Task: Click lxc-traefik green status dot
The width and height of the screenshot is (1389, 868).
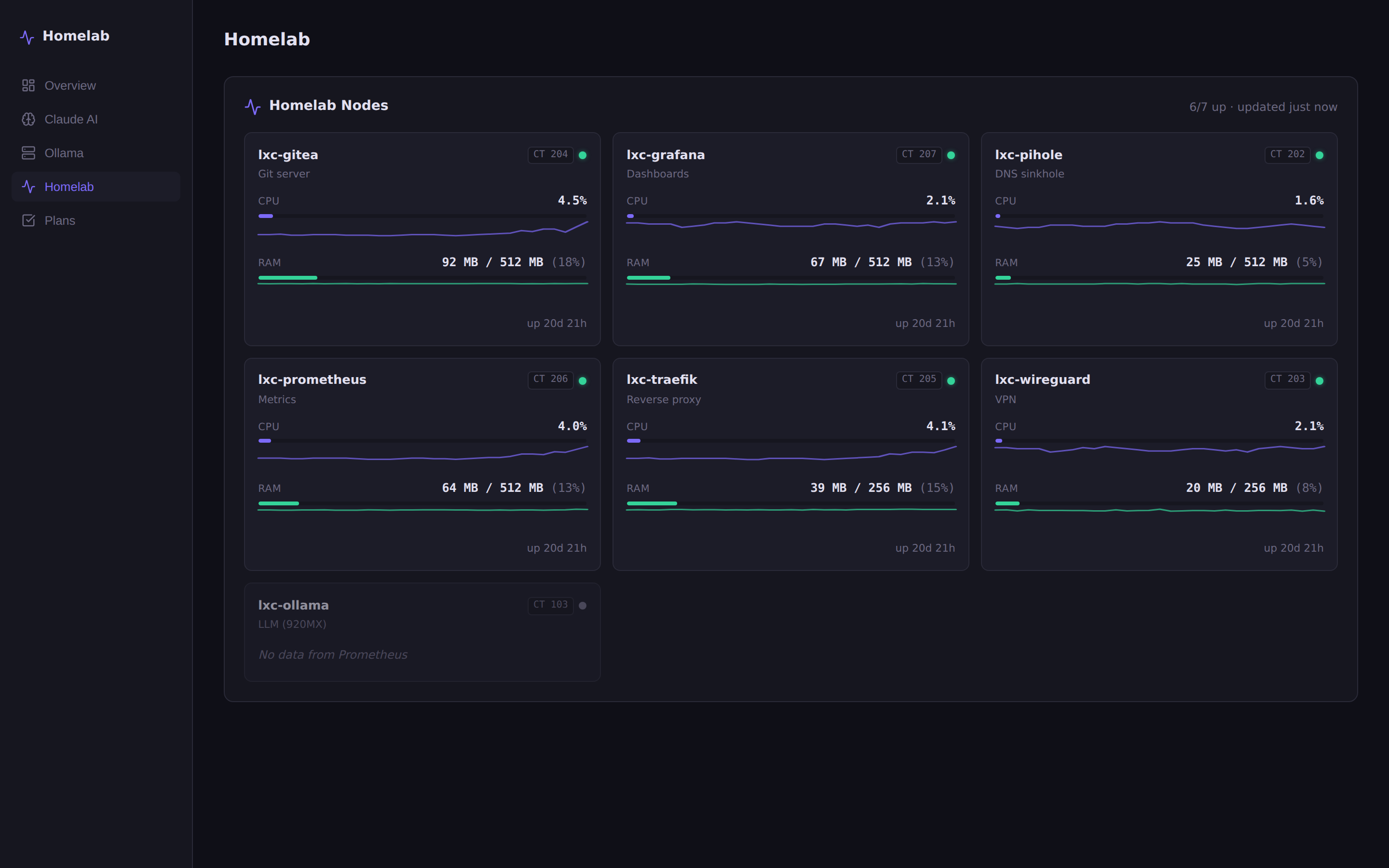Action: pyautogui.click(x=951, y=380)
